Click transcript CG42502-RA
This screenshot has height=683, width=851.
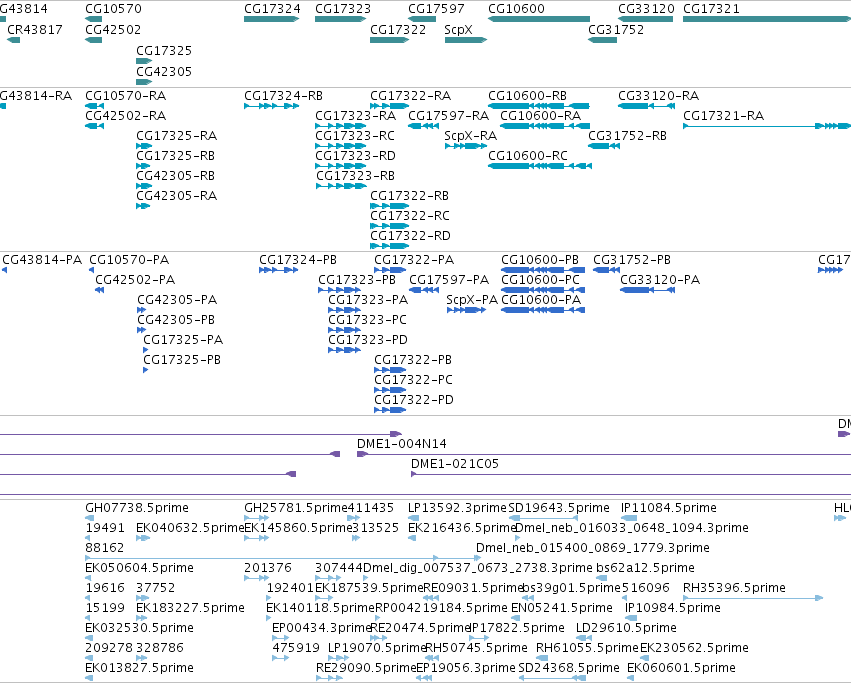click(x=94, y=126)
